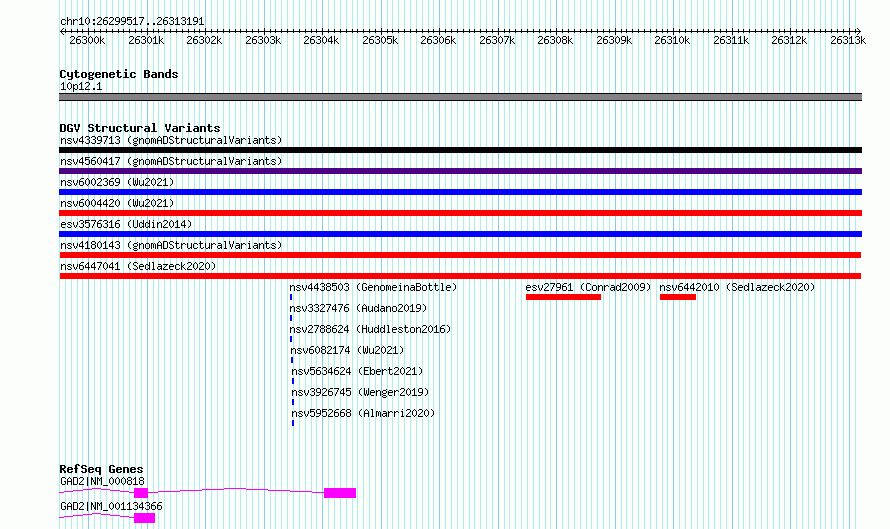Click the 26304k ruler tick label
Image resolution: width=890 pixels, height=529 pixels.
tap(321, 40)
